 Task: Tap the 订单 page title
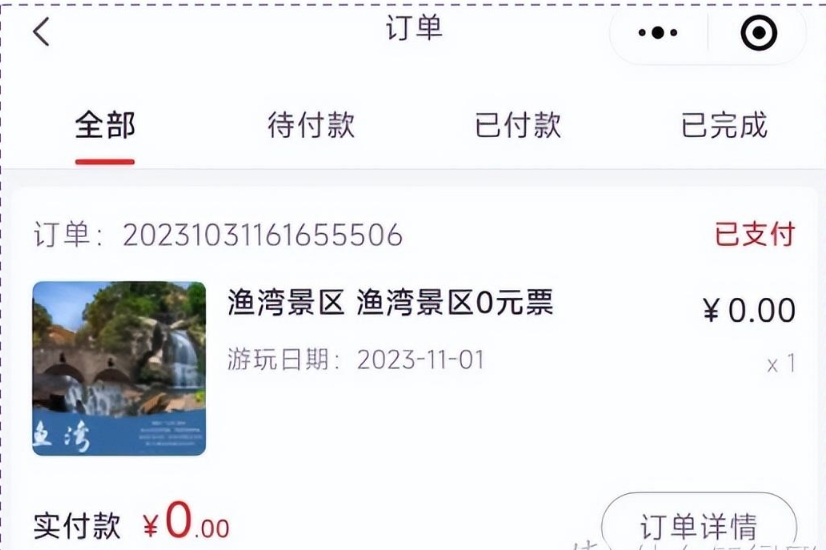(414, 28)
